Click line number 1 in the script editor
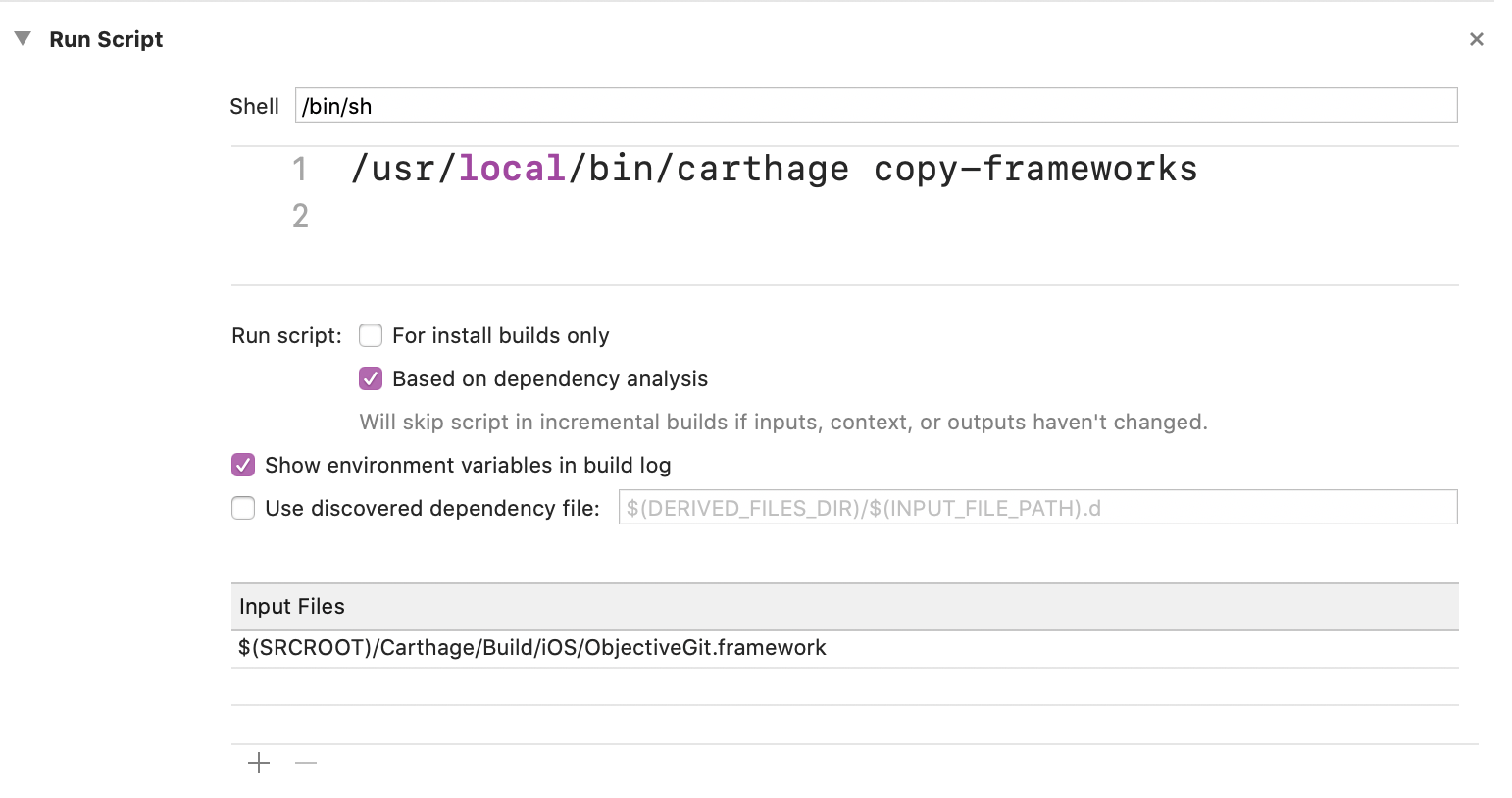This screenshot has width=1512, height=798. [300, 169]
